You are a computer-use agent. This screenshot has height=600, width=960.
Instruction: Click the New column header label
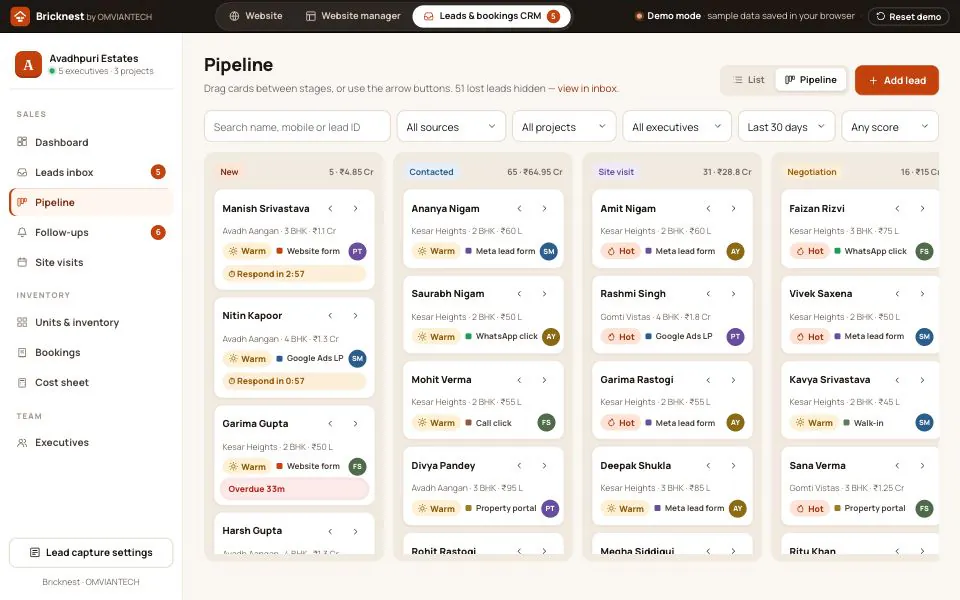coord(229,172)
